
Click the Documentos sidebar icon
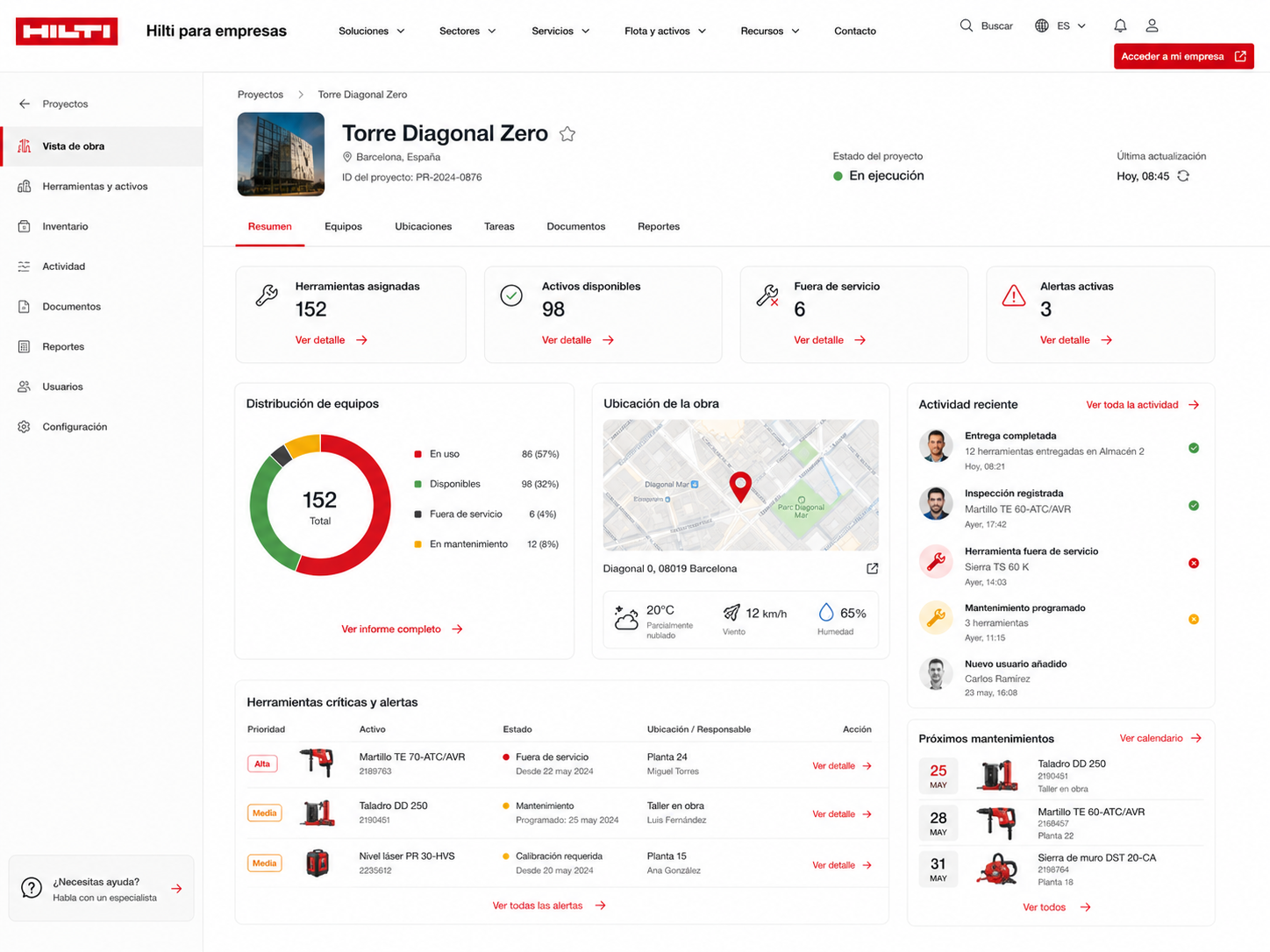click(25, 307)
